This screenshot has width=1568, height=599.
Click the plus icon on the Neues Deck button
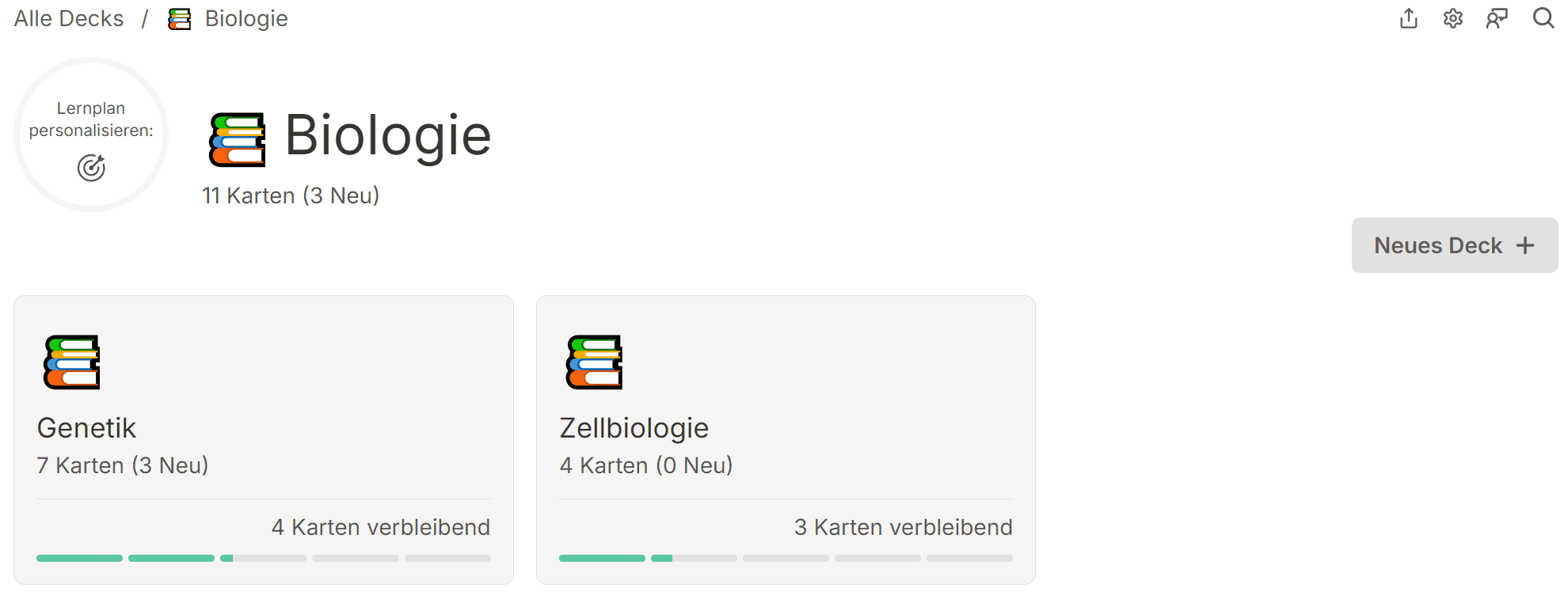(1524, 245)
